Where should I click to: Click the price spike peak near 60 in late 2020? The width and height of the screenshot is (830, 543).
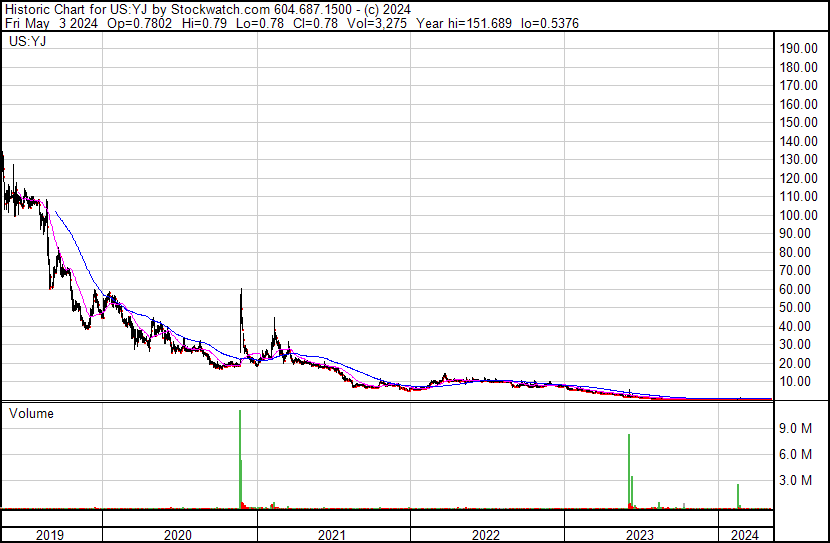[241, 289]
